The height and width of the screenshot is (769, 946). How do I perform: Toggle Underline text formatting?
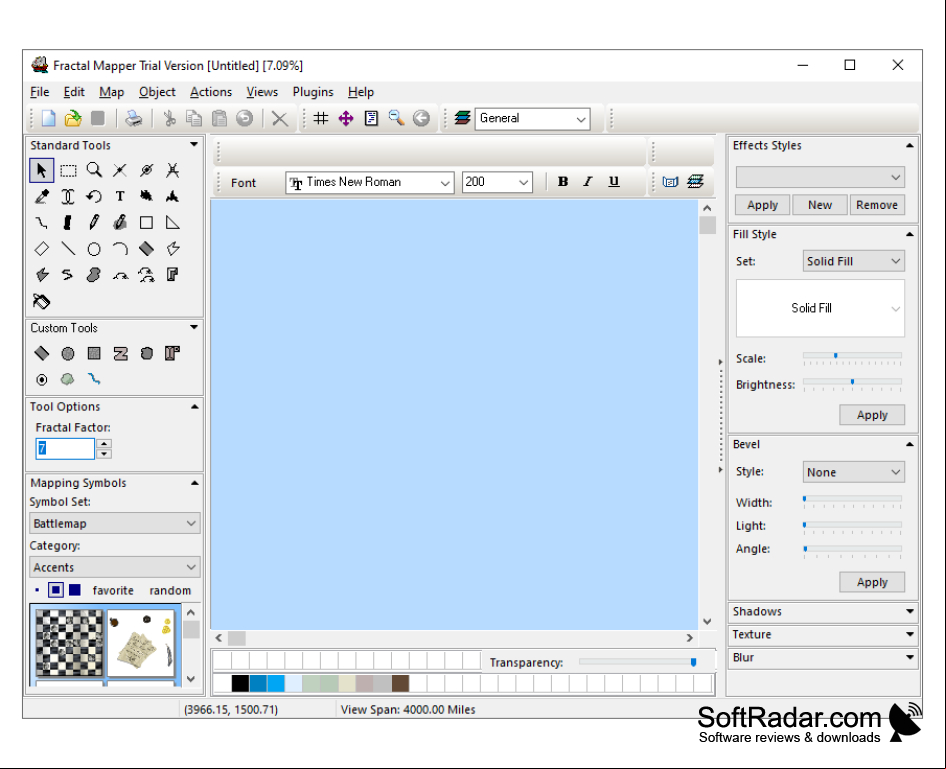[614, 182]
